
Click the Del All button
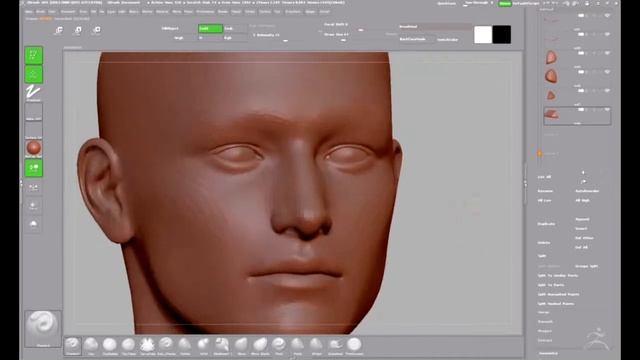coord(581,247)
